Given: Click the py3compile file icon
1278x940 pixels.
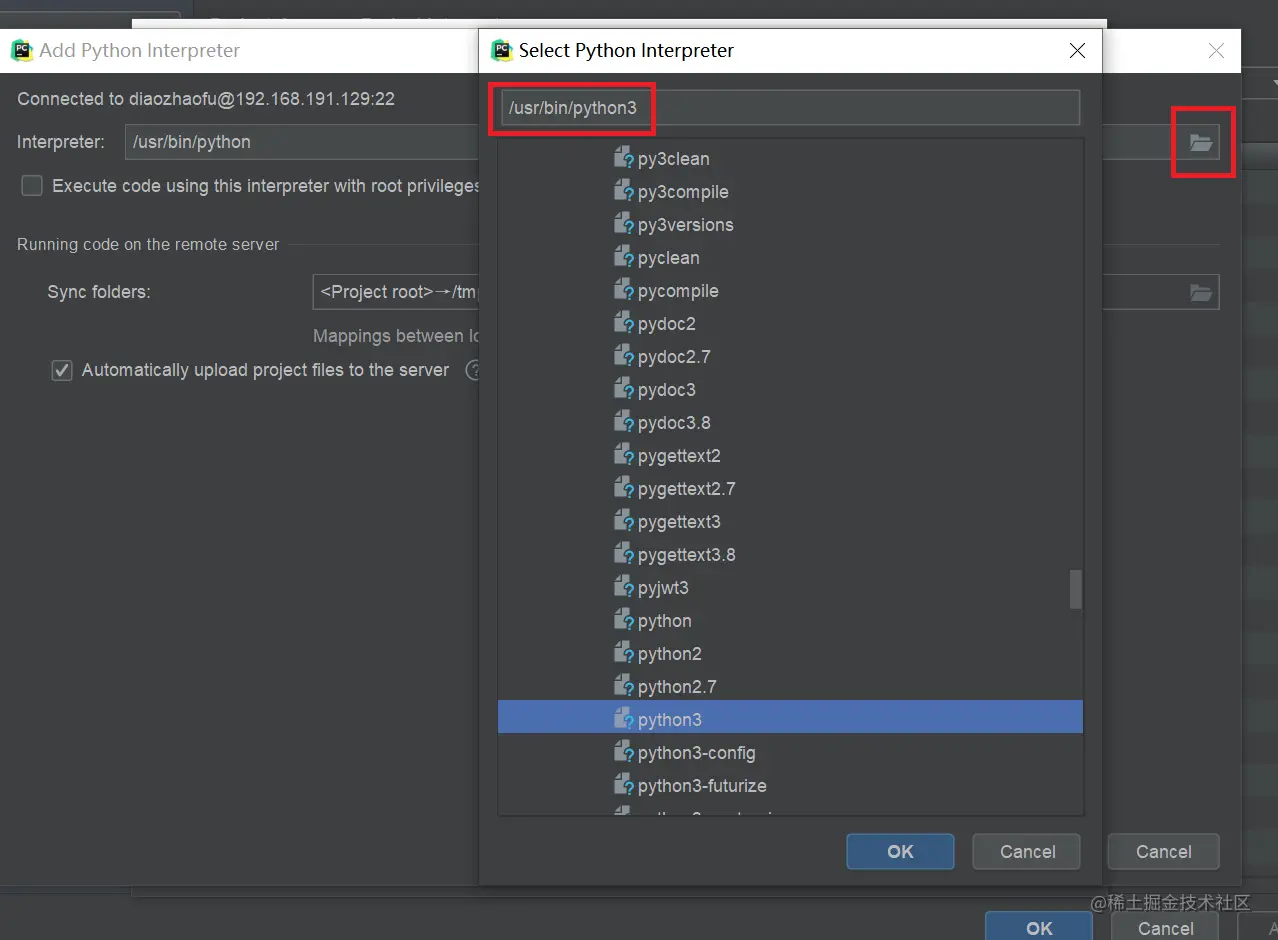Looking at the screenshot, I should (x=623, y=191).
